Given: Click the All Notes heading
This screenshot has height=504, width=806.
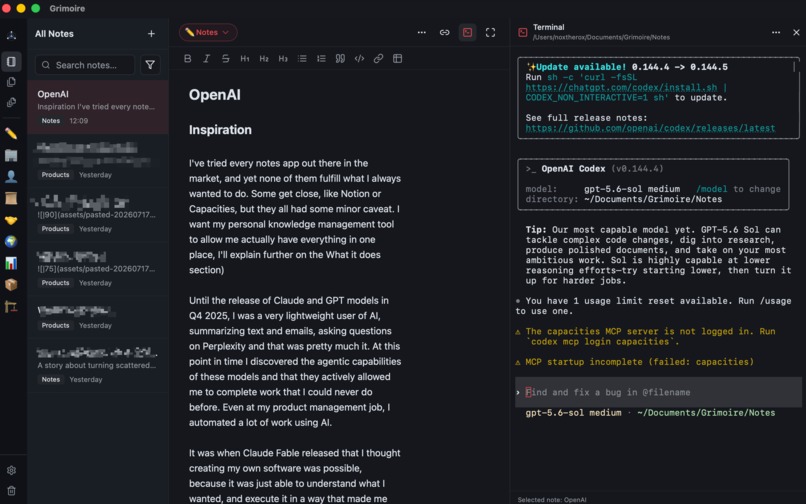Looking at the screenshot, I should (54, 34).
